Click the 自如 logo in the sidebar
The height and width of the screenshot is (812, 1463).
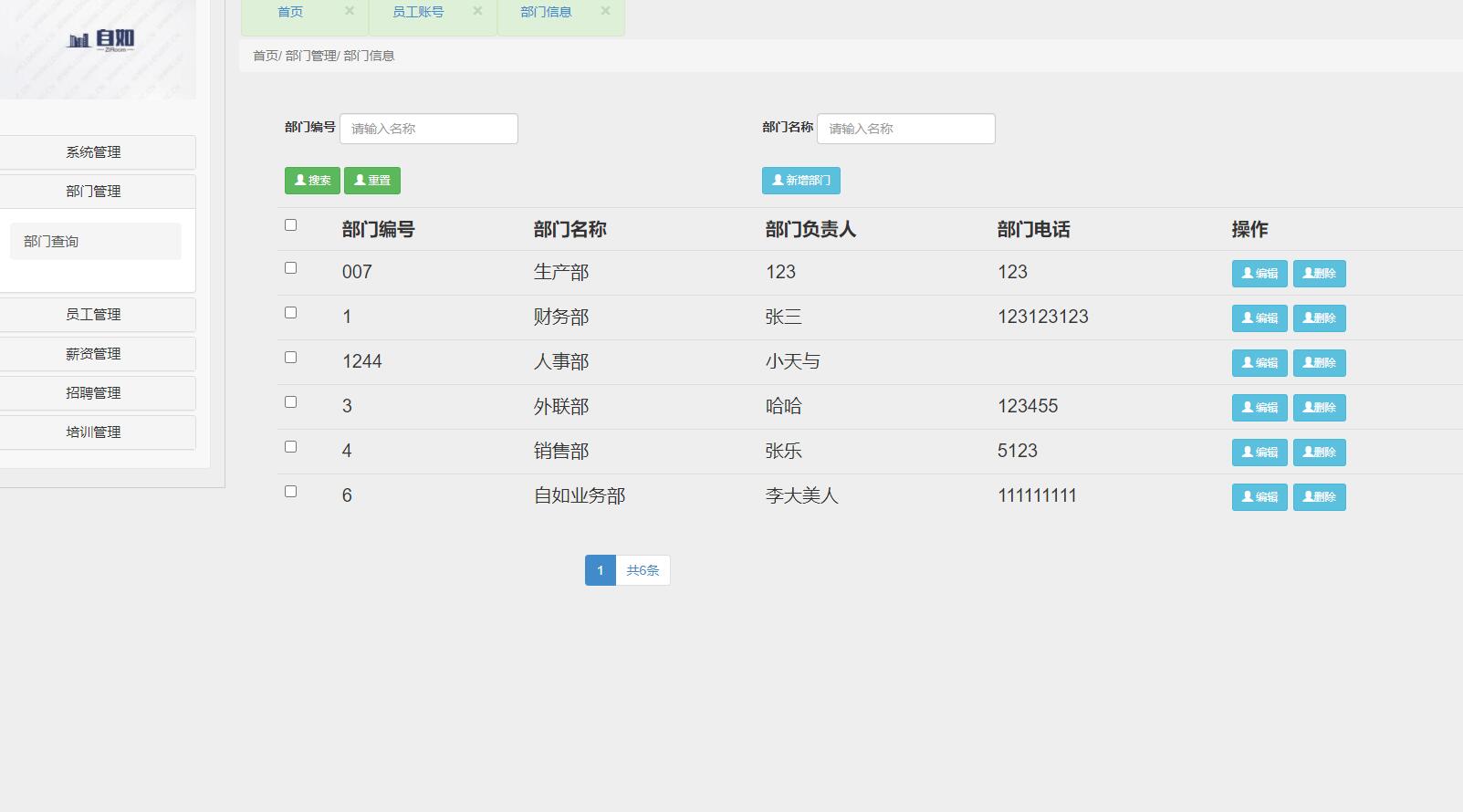pos(101,40)
